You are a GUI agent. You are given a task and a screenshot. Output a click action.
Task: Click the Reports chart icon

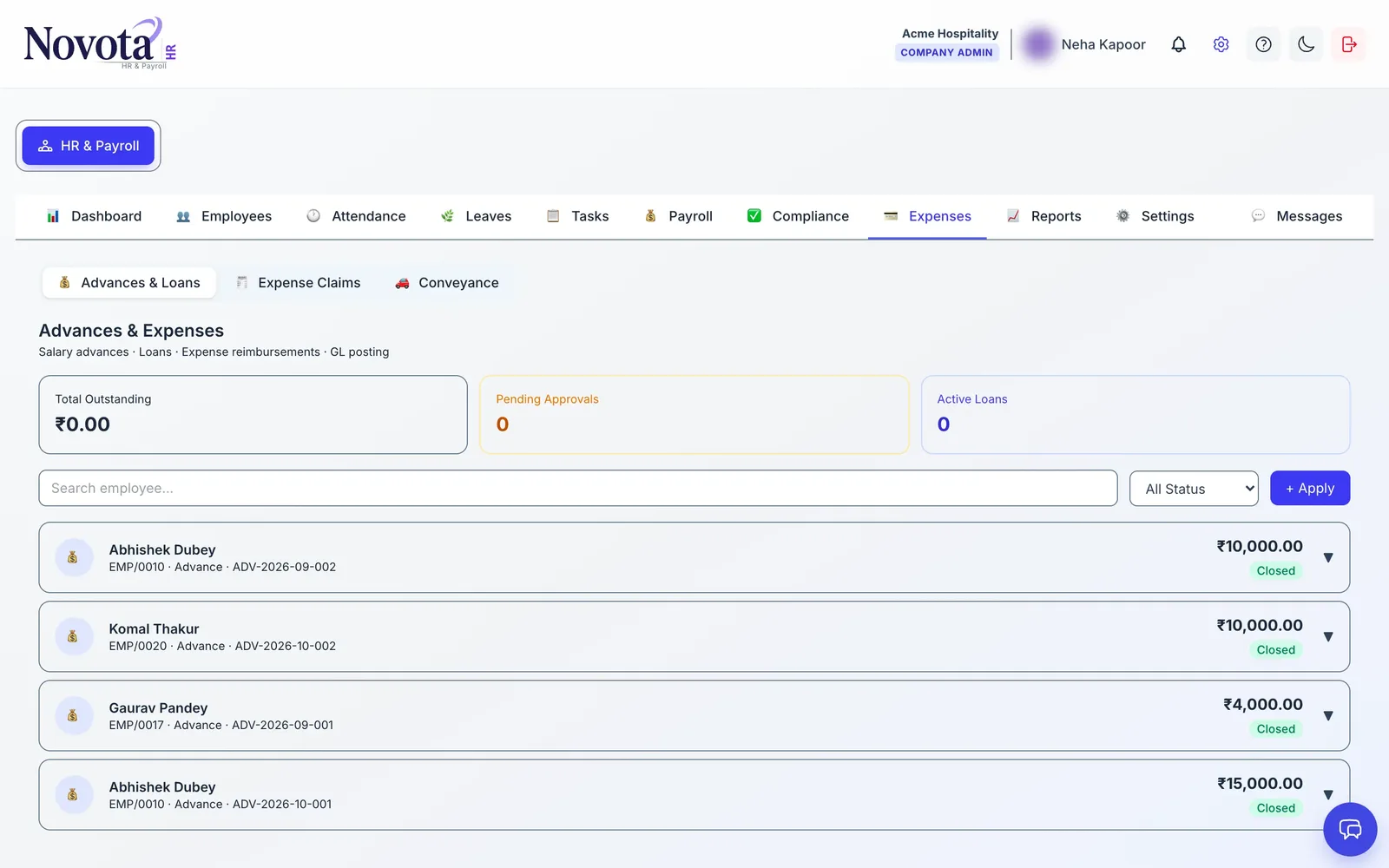click(1013, 216)
